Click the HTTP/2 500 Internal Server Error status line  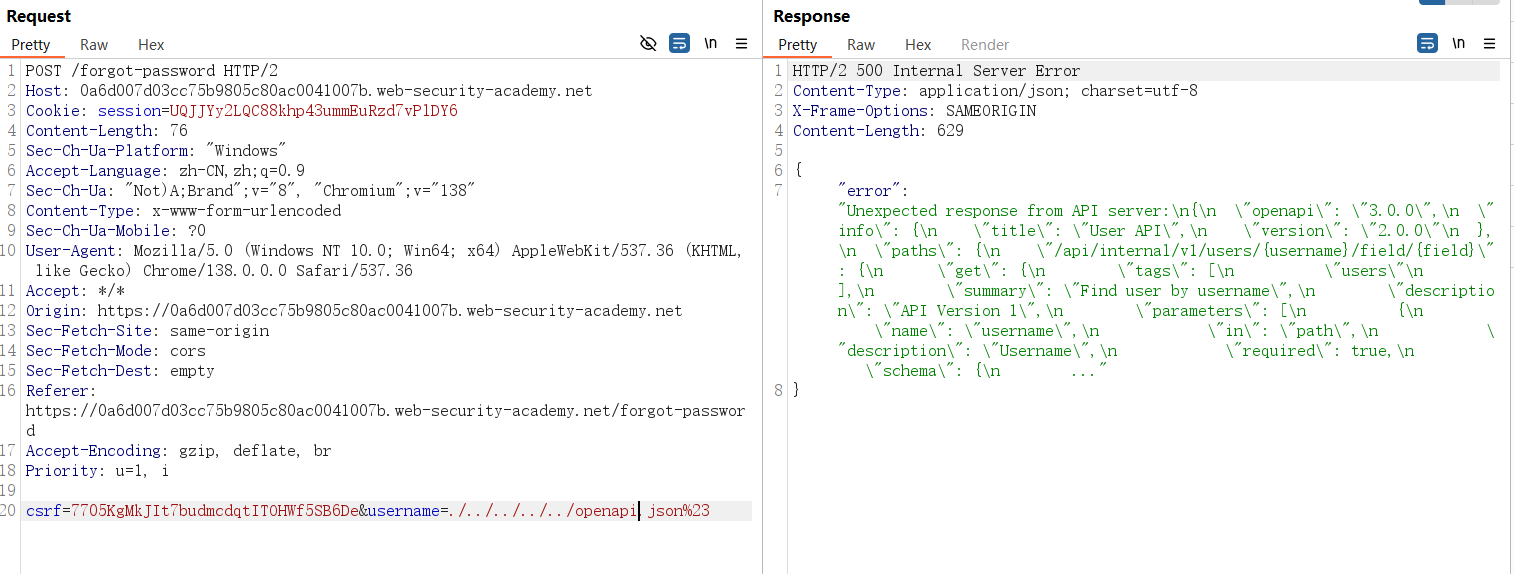tap(936, 71)
